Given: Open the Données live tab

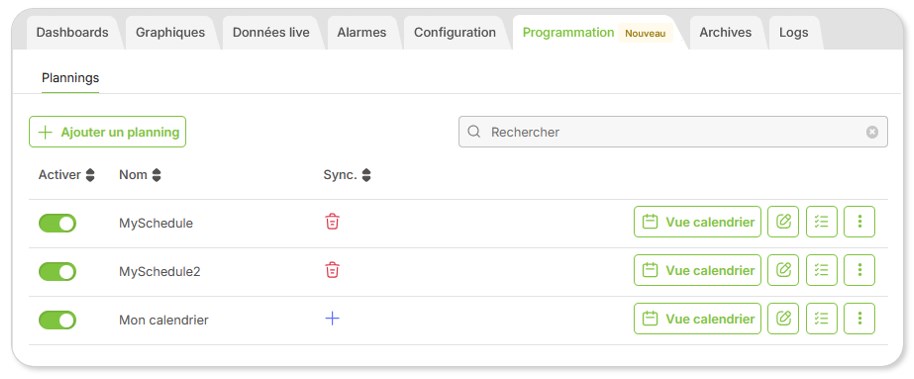Looking at the screenshot, I should [271, 33].
